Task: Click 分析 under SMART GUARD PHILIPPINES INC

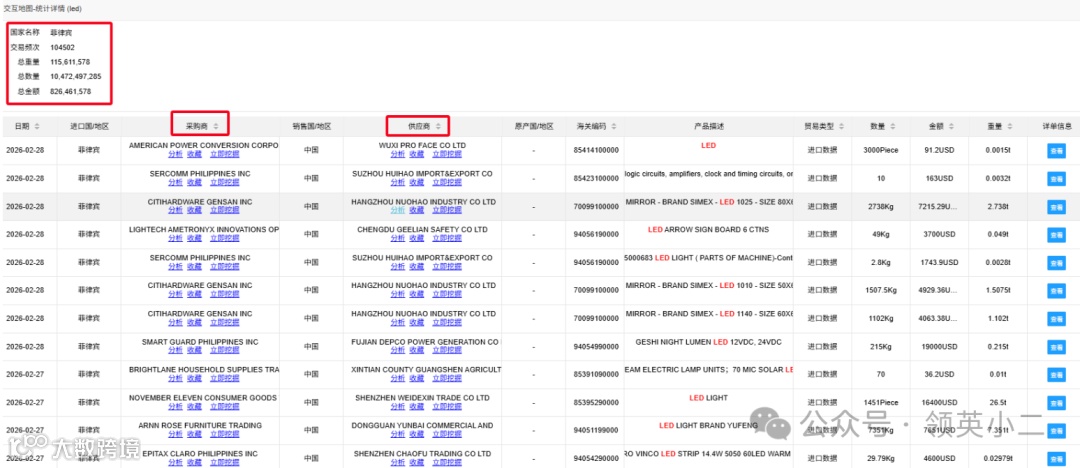Action: [175, 350]
